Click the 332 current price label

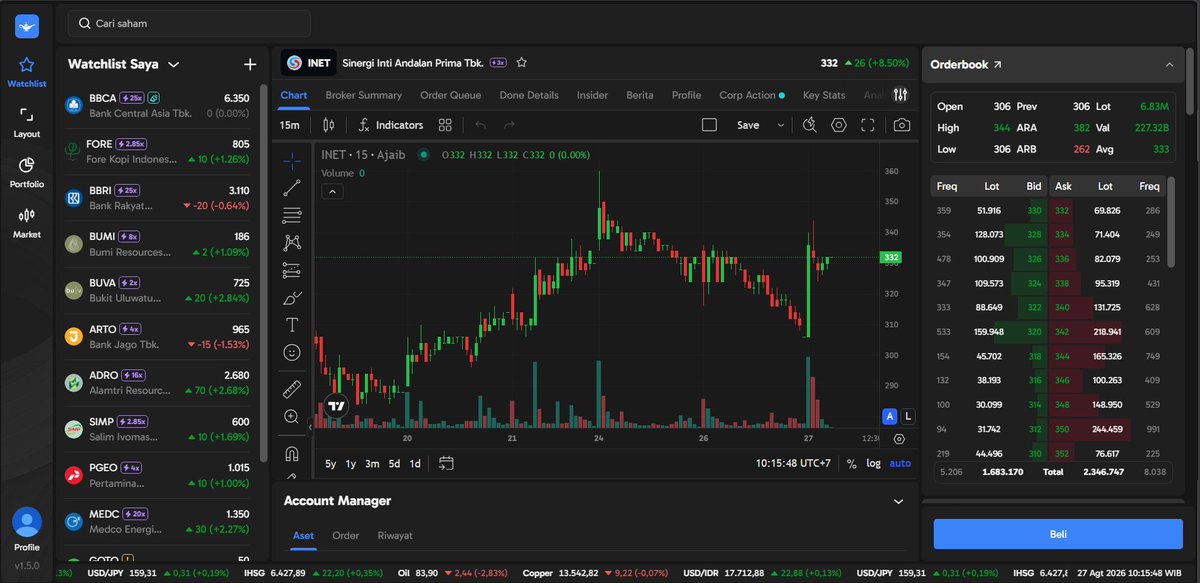[889, 258]
